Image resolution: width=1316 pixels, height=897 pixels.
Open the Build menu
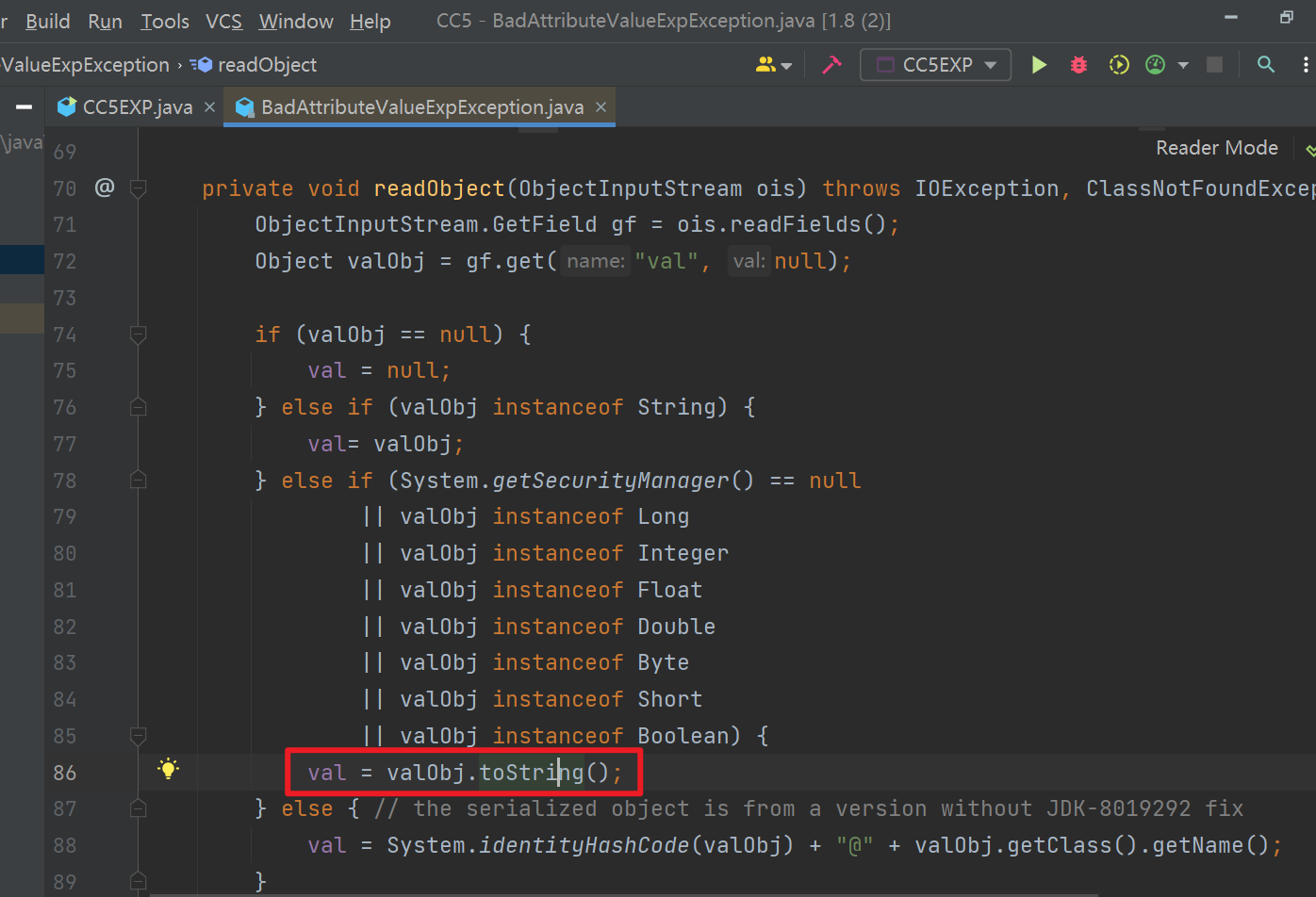(x=48, y=21)
